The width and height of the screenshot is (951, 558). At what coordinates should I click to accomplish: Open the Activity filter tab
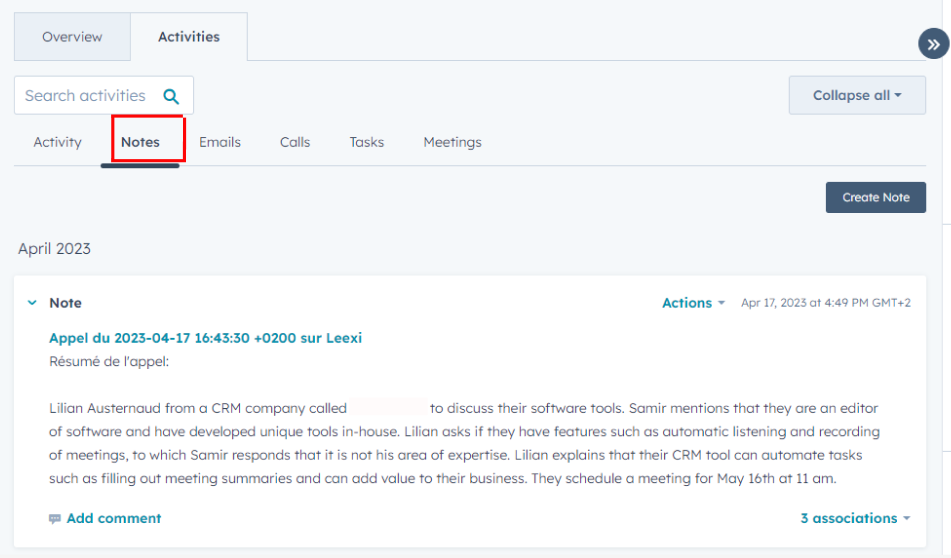(58, 142)
